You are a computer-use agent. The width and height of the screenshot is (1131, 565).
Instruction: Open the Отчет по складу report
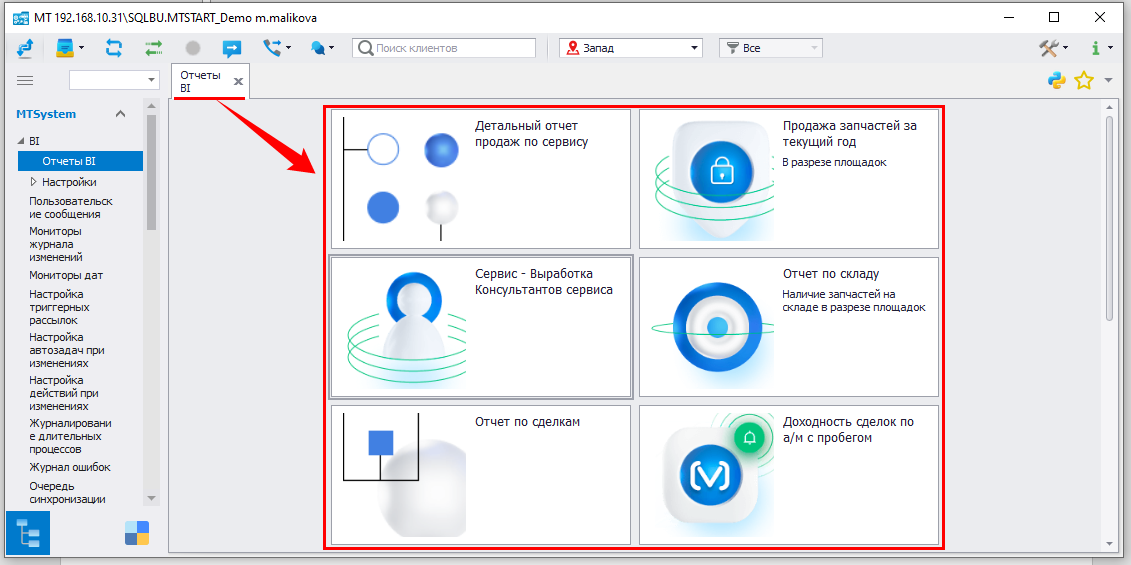click(788, 327)
